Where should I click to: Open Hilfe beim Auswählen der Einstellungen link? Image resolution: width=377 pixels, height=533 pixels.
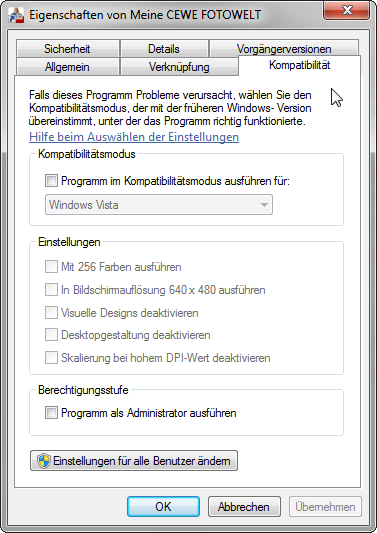134,137
